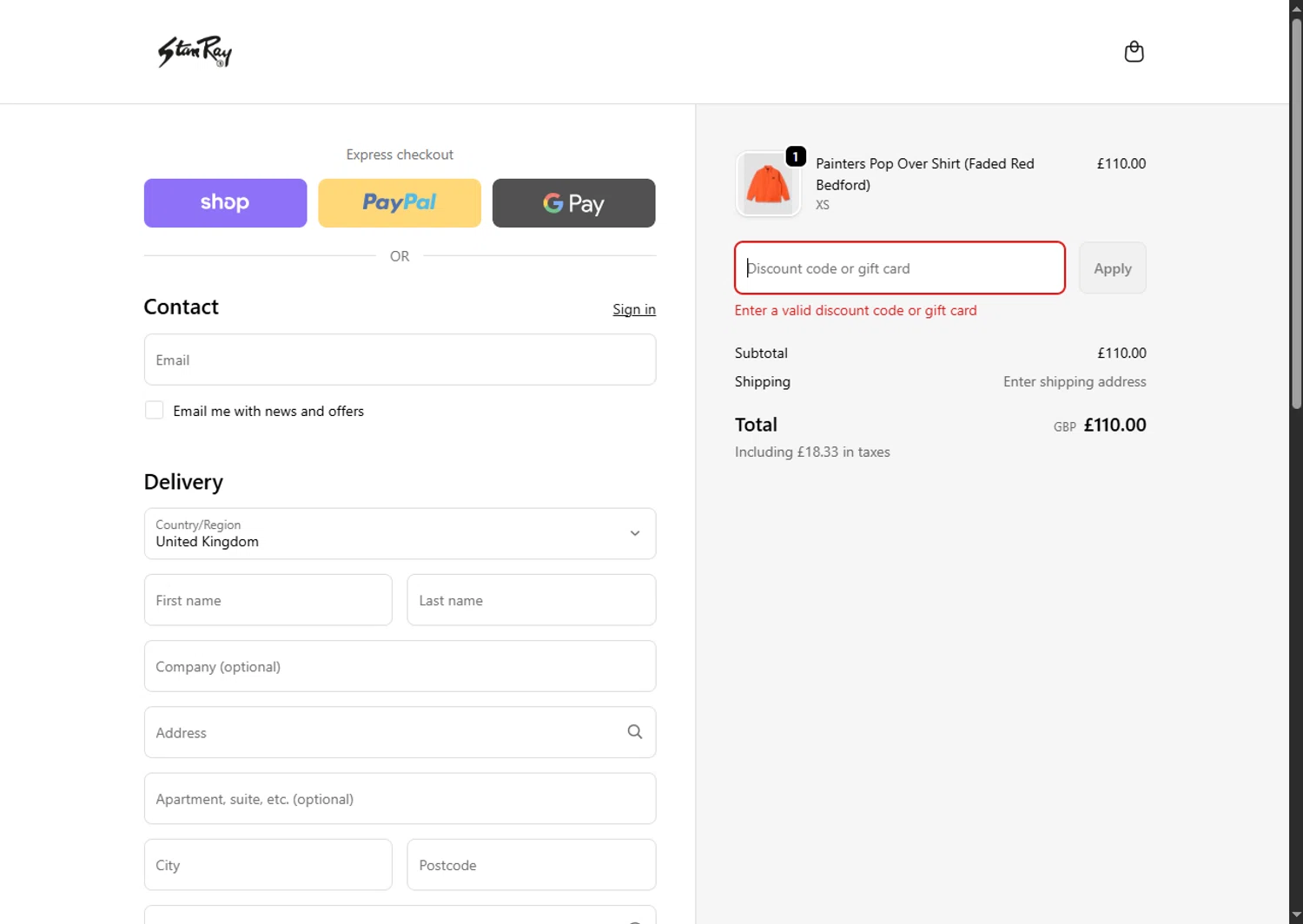Click the page vertical scrollbar thumb
This screenshot has height=924, width=1303.
click(x=1296, y=213)
